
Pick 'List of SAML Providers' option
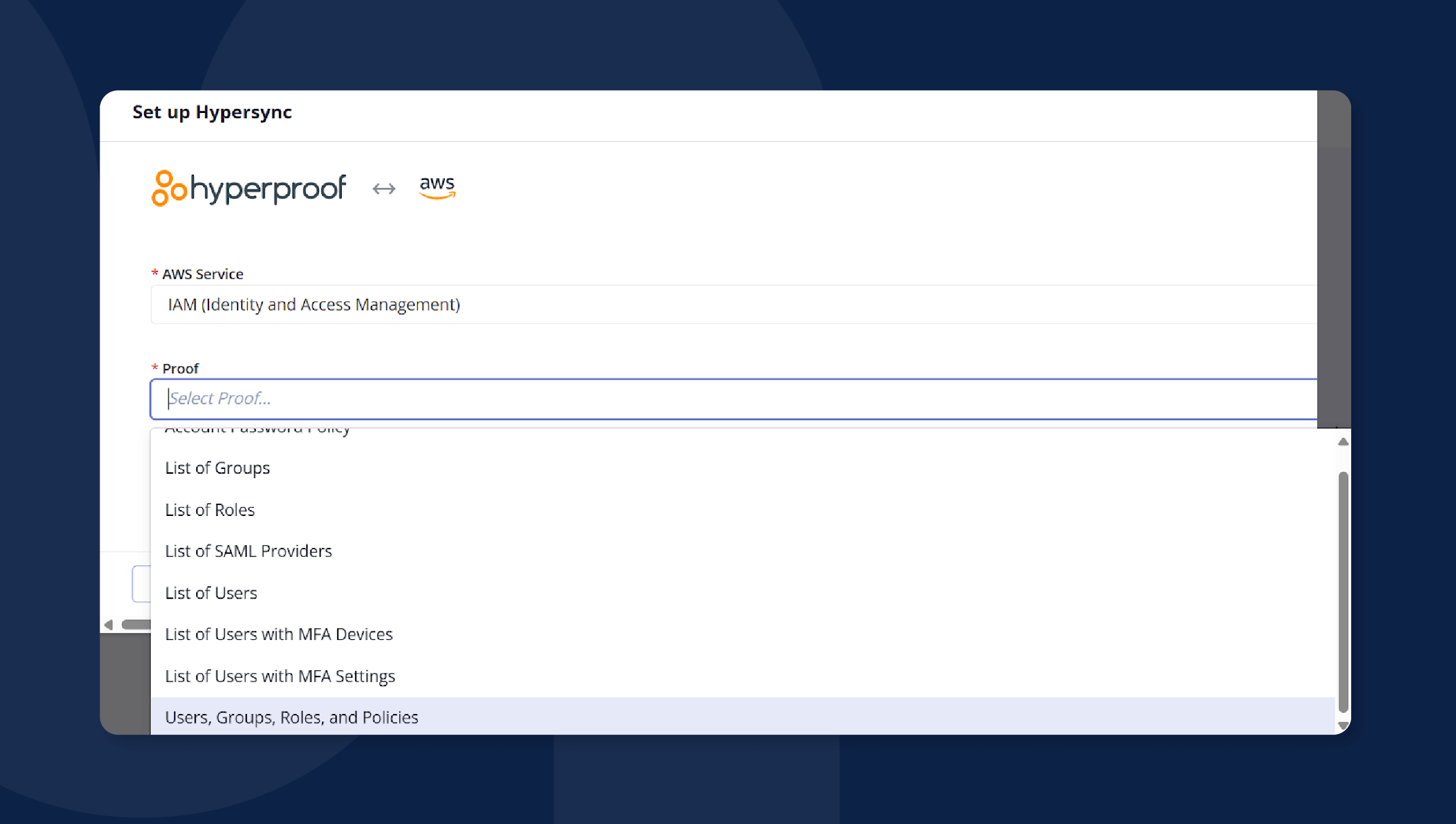click(x=743, y=551)
